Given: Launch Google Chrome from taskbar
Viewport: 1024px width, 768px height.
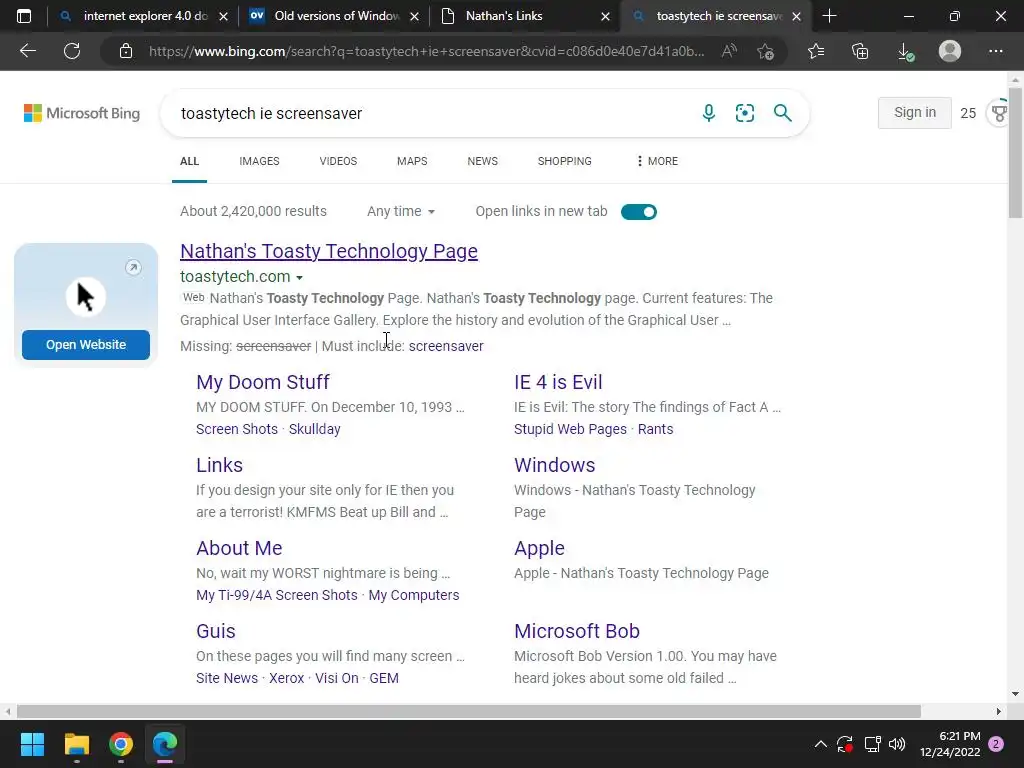Looking at the screenshot, I should click(121, 744).
